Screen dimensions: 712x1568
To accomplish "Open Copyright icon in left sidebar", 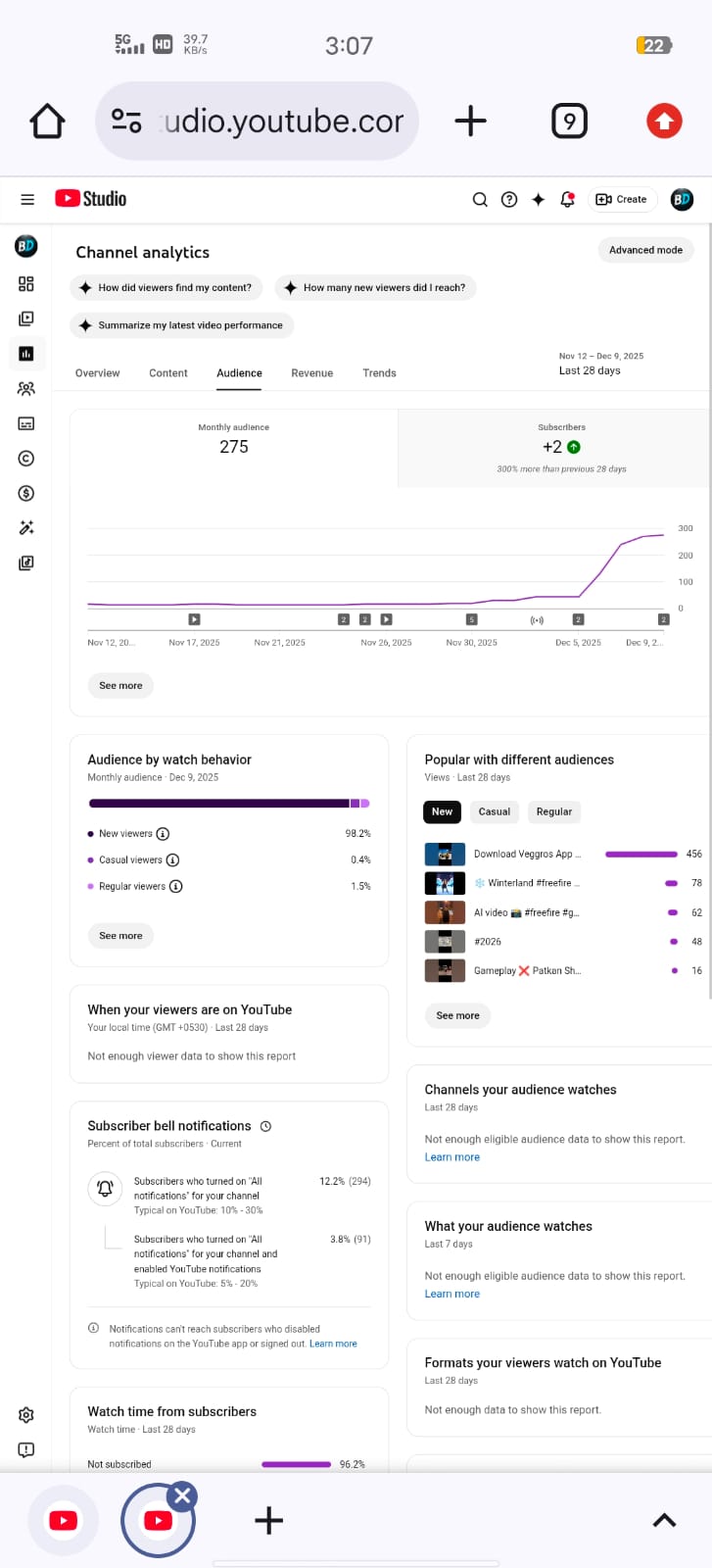I will (26, 459).
